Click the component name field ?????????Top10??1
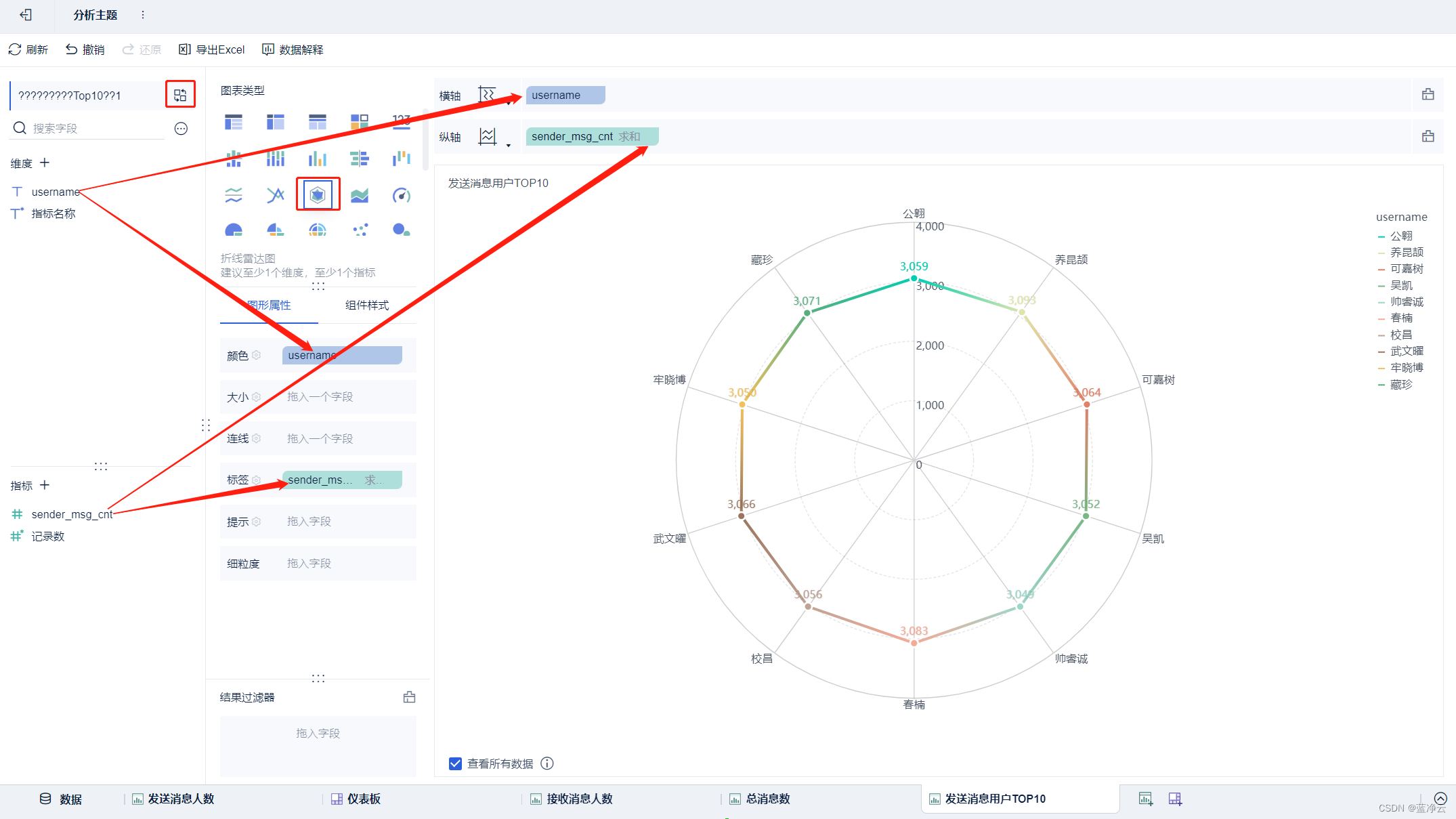The width and height of the screenshot is (1456, 819). pyautogui.click(x=87, y=96)
